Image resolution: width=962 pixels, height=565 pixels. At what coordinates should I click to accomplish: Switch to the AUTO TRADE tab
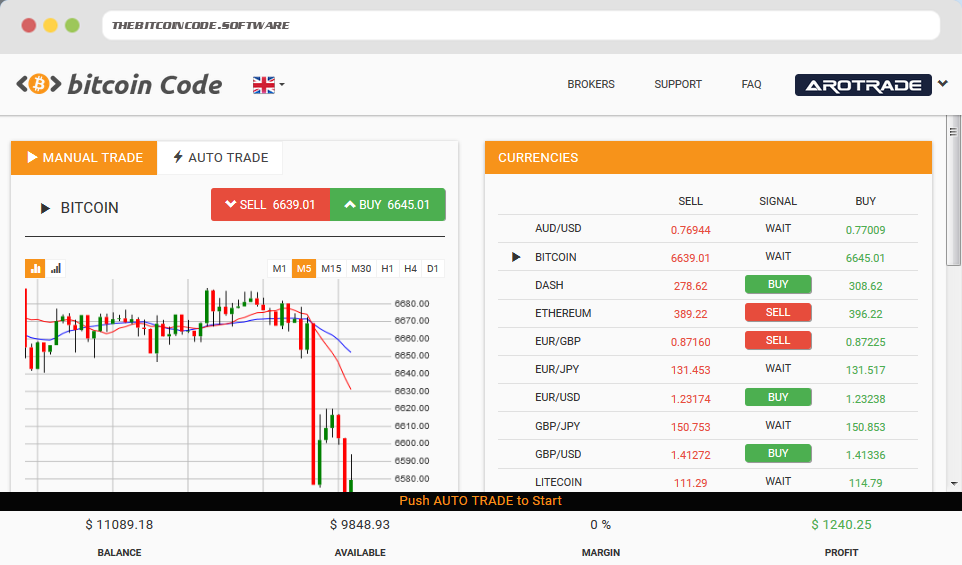point(220,158)
